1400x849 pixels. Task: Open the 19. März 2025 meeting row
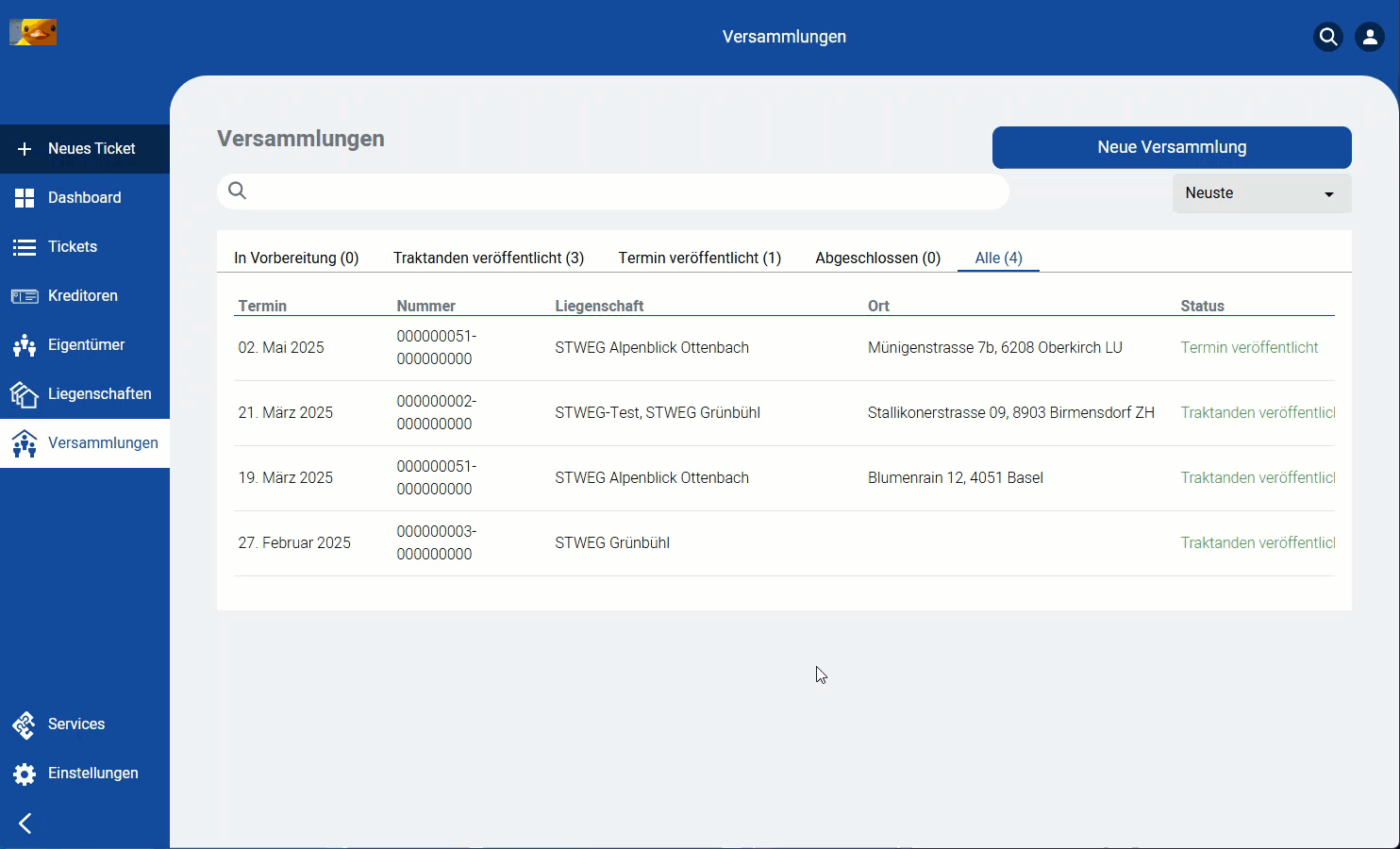[784, 478]
